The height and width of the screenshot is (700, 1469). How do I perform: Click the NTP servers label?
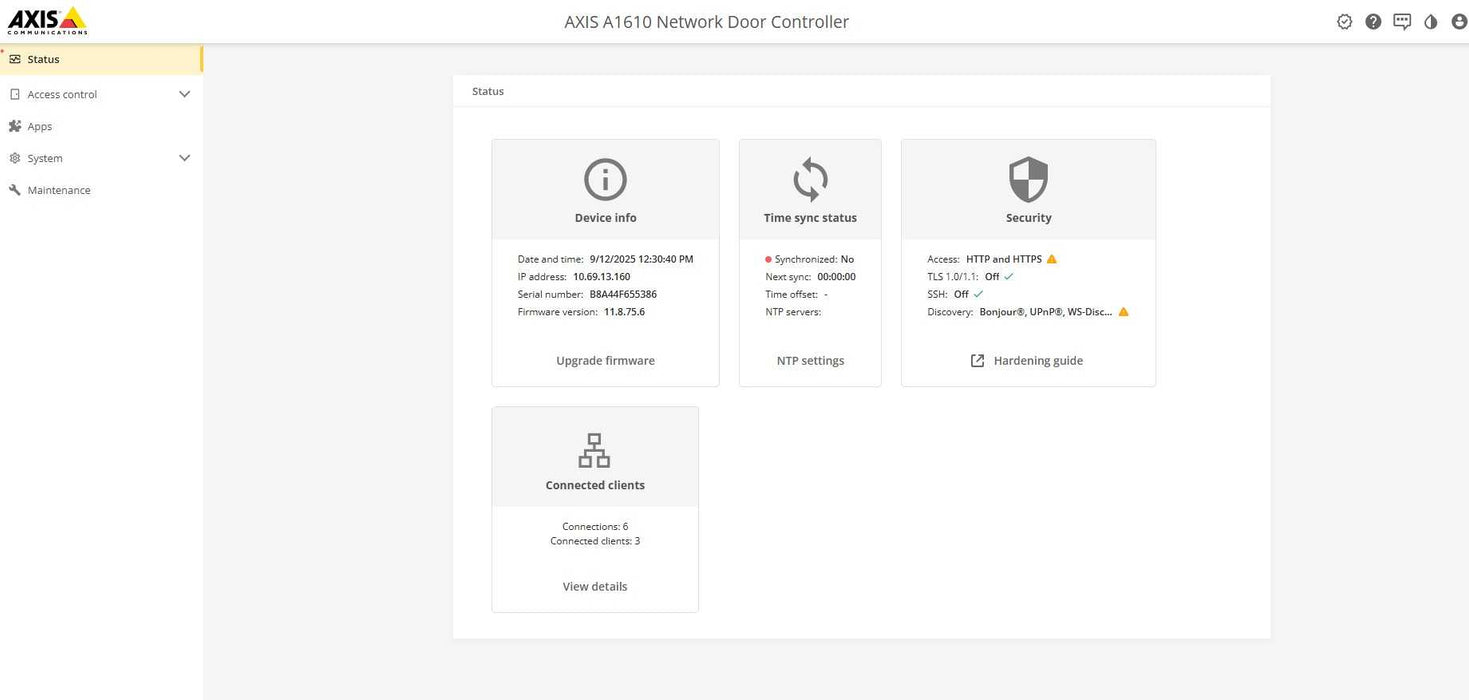click(793, 312)
